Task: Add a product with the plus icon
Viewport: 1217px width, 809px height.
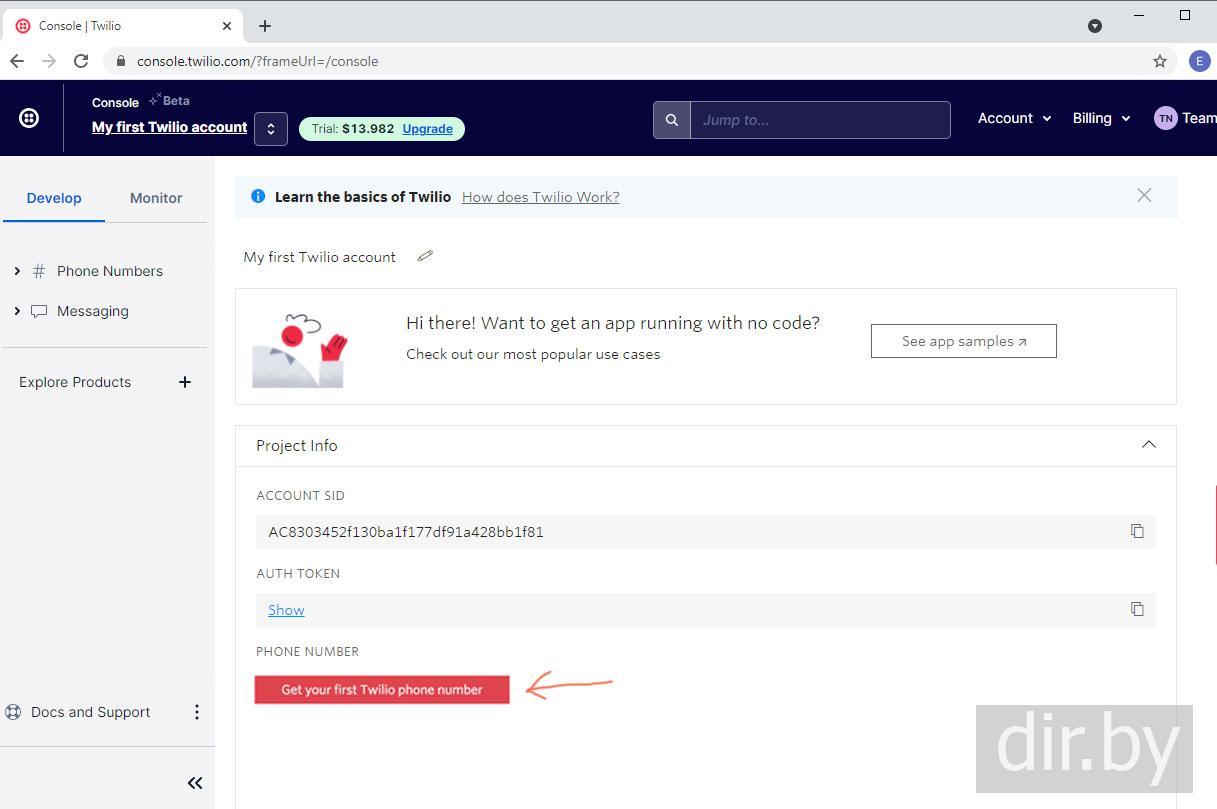Action: [x=185, y=382]
